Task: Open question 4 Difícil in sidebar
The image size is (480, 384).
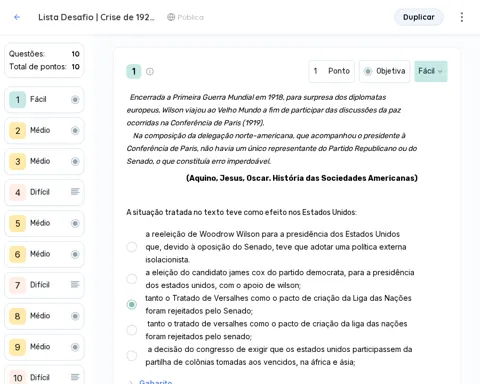Action: tap(44, 192)
